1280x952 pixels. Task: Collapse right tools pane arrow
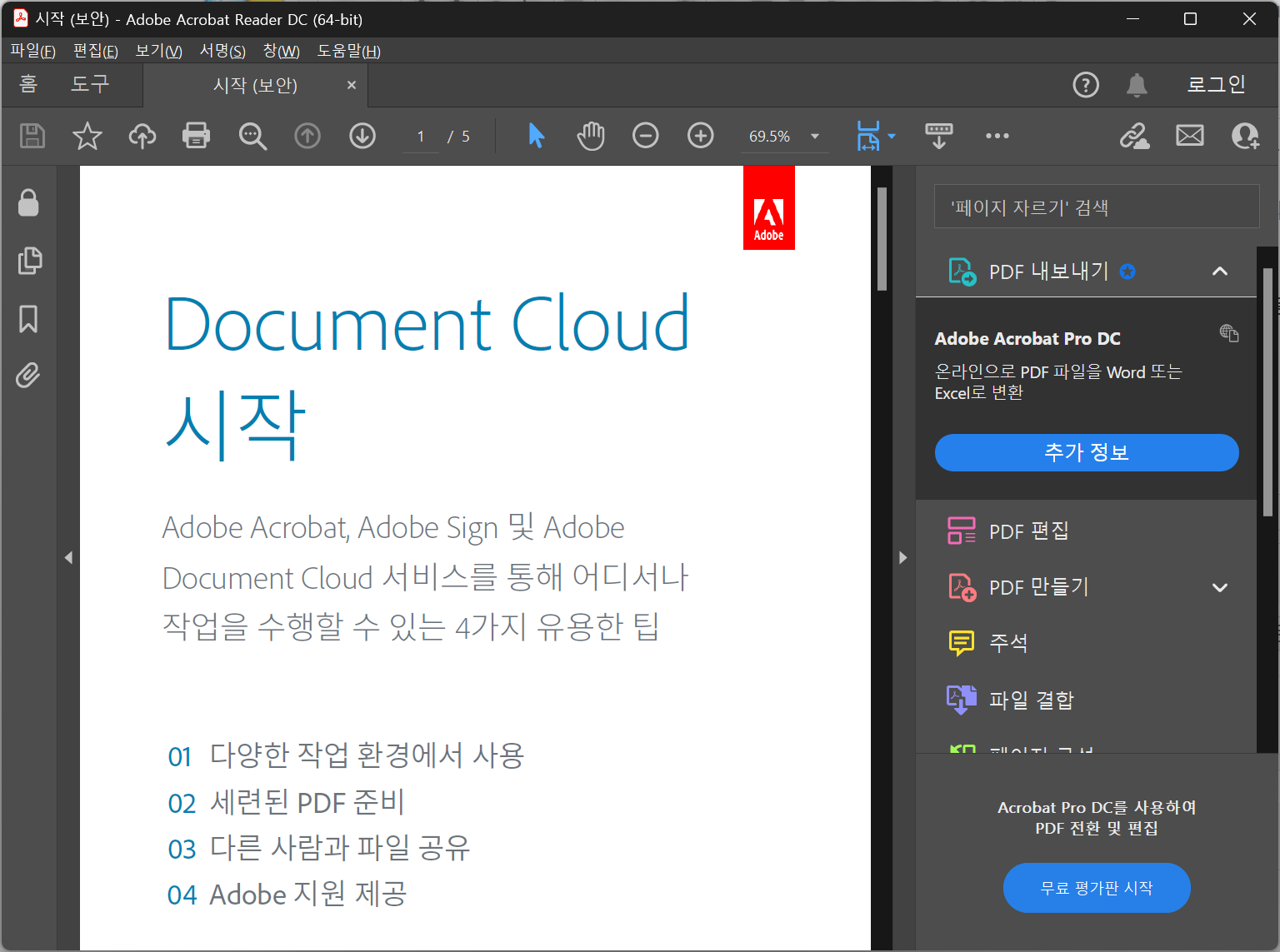pos(903,557)
